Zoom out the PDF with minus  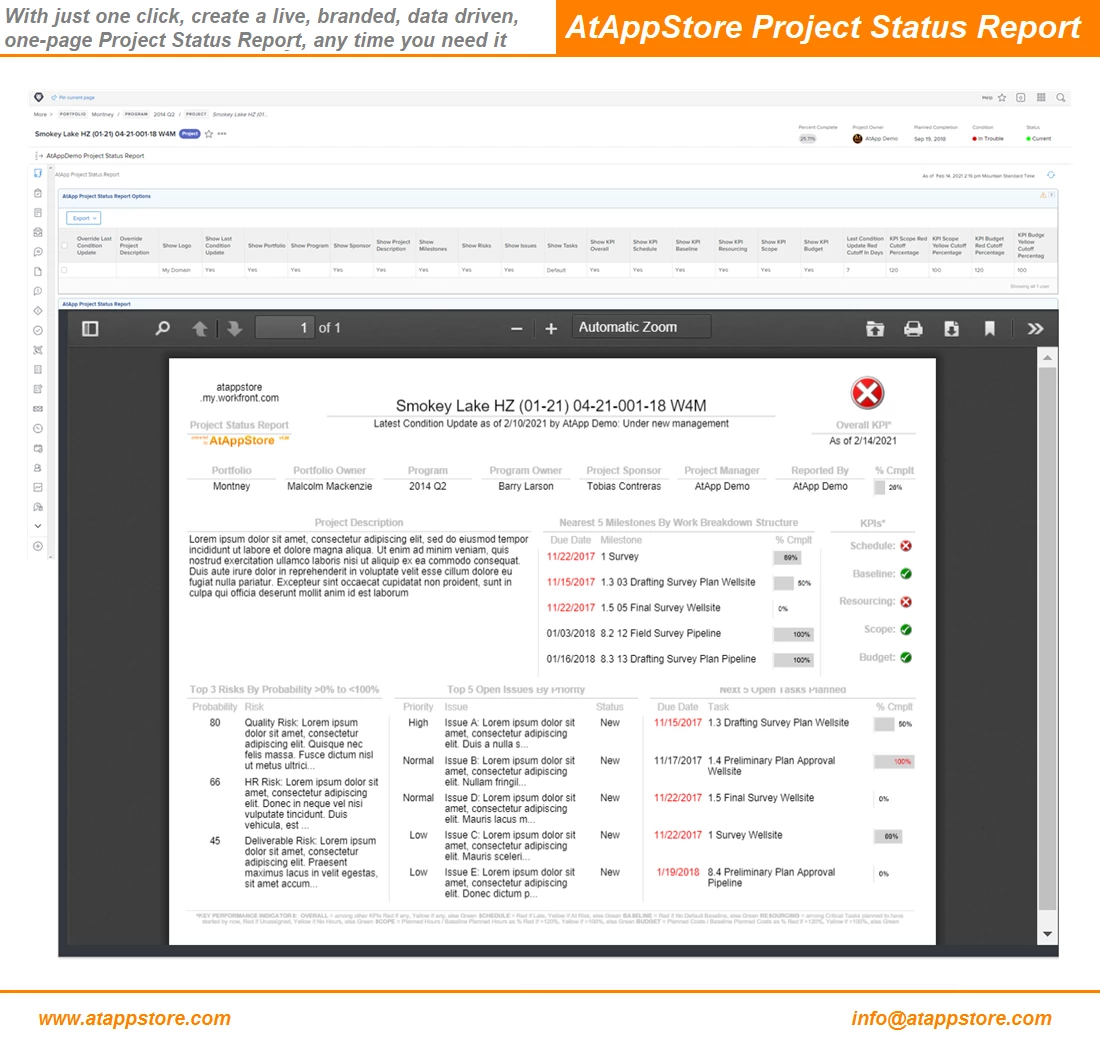pos(516,328)
